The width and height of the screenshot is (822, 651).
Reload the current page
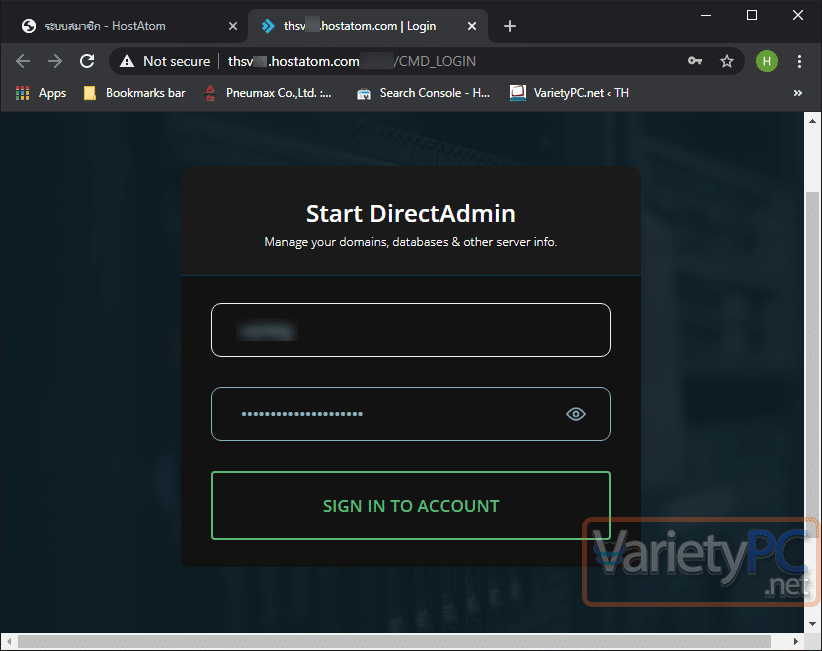pyautogui.click(x=87, y=61)
